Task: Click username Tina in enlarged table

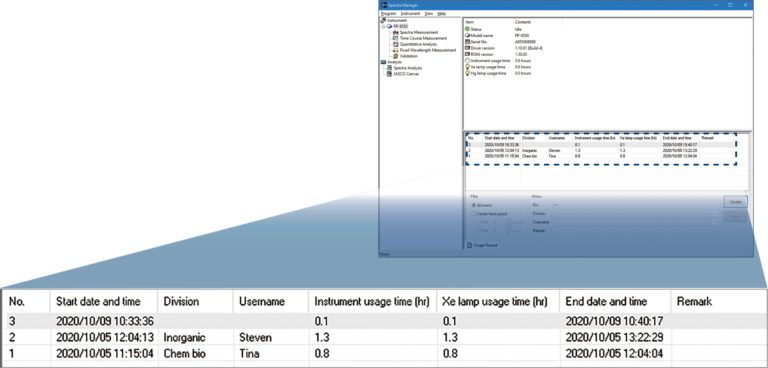Action: tap(249, 353)
